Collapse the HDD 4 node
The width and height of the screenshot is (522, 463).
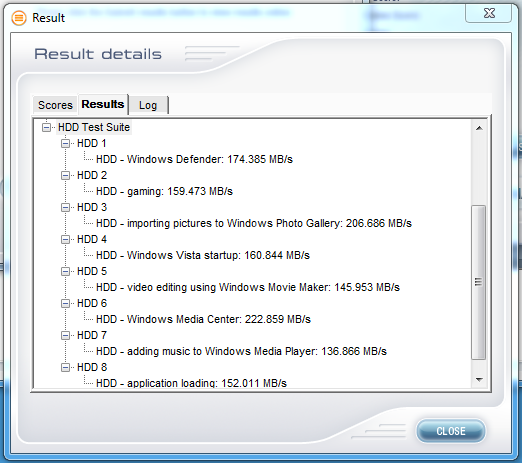[65, 239]
